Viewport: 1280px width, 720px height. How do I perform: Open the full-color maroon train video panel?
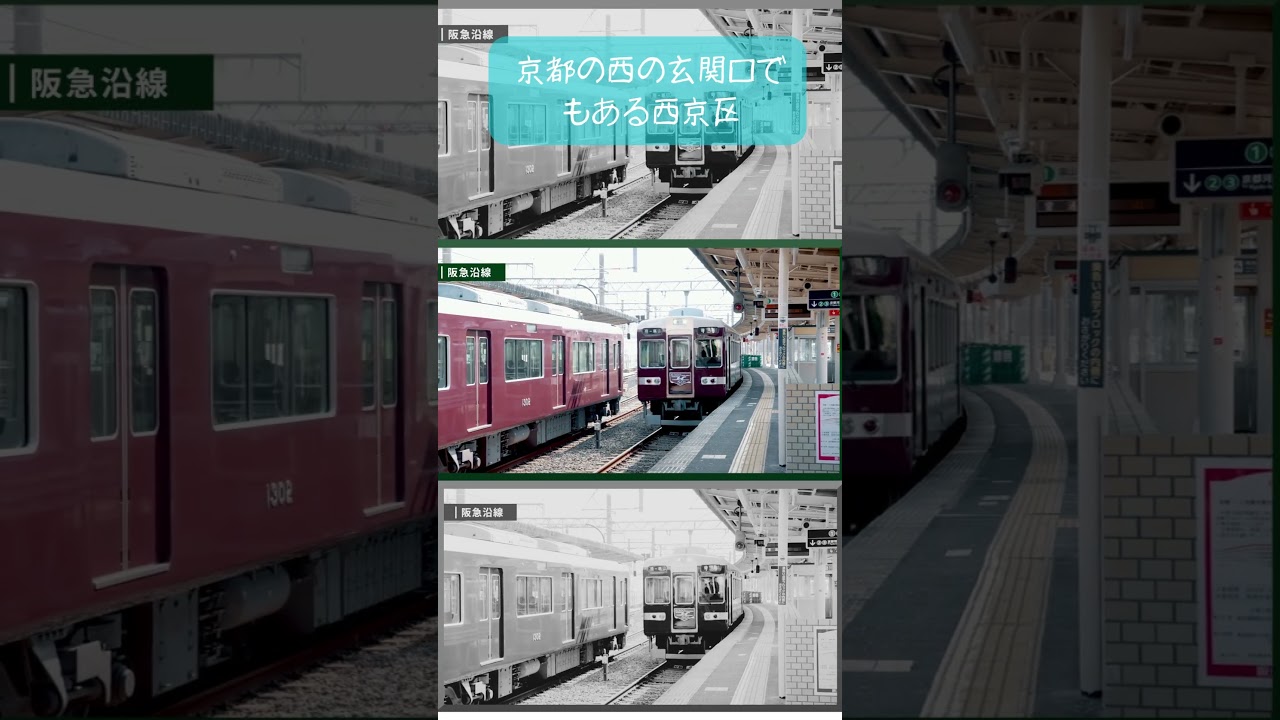coord(639,360)
